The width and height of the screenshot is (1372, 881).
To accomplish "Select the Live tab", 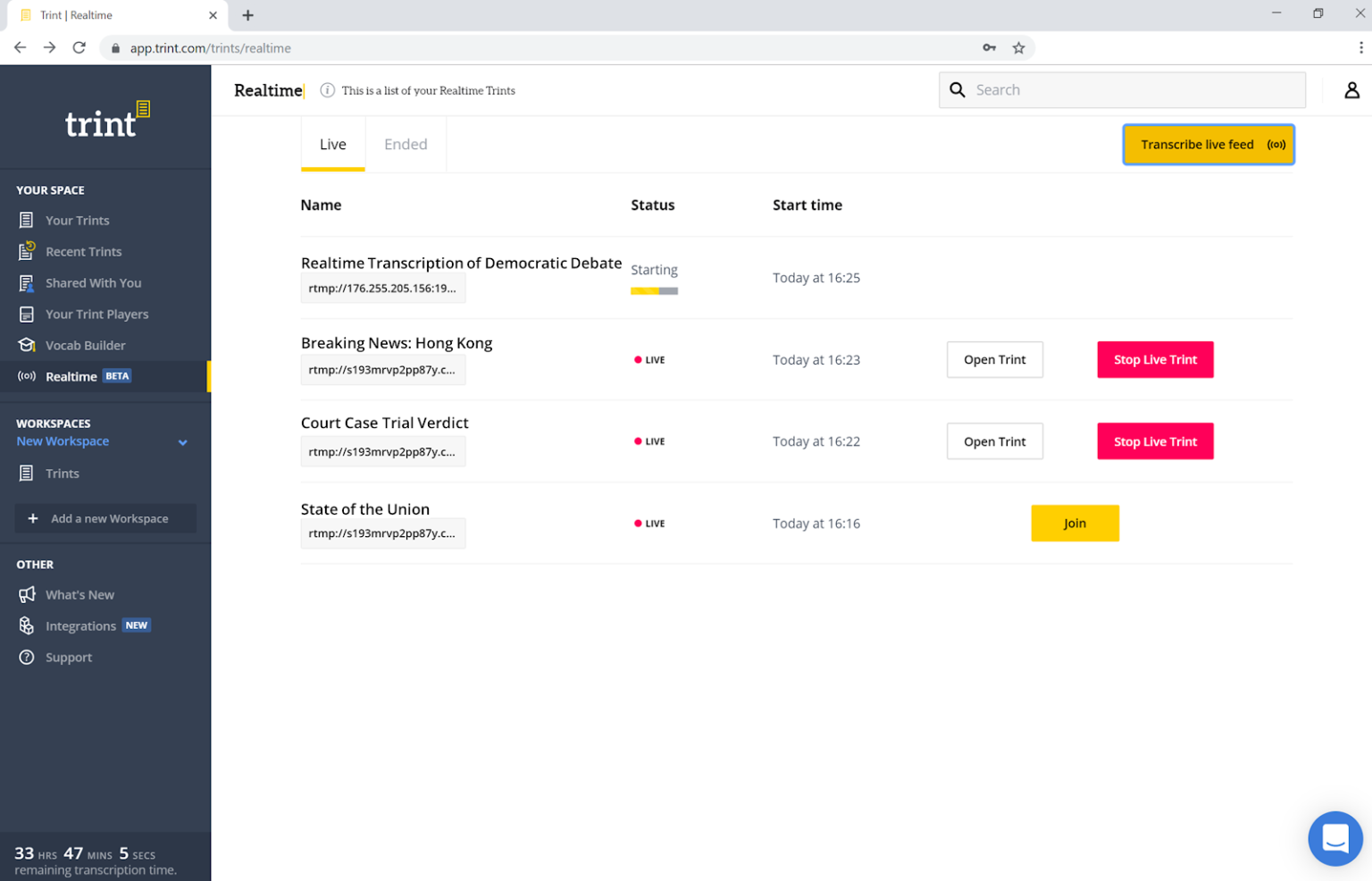I will coord(332,144).
